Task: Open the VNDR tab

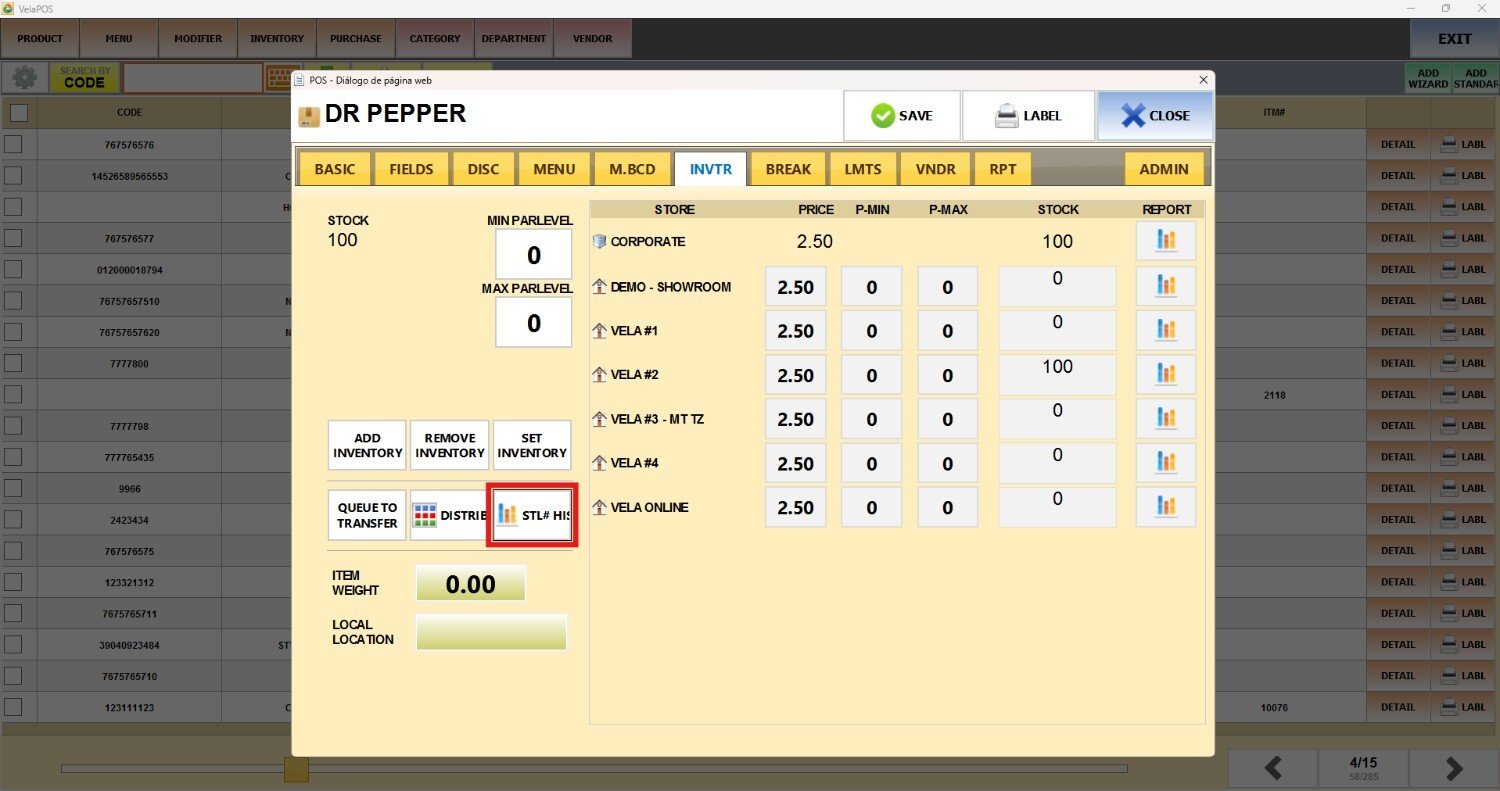Action: (935, 169)
